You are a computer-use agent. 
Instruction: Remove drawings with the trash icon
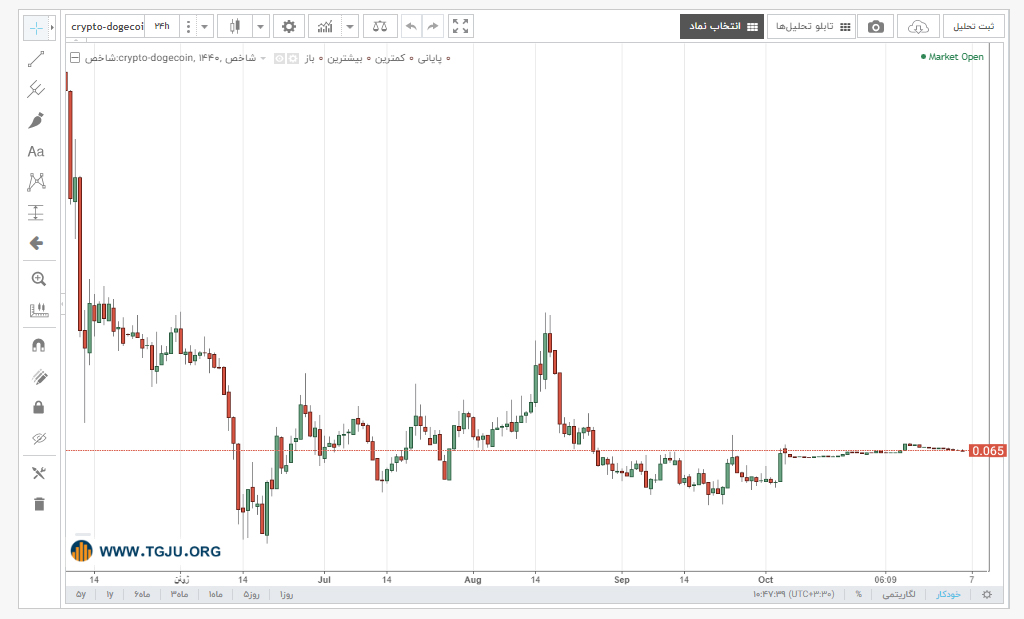(x=39, y=504)
